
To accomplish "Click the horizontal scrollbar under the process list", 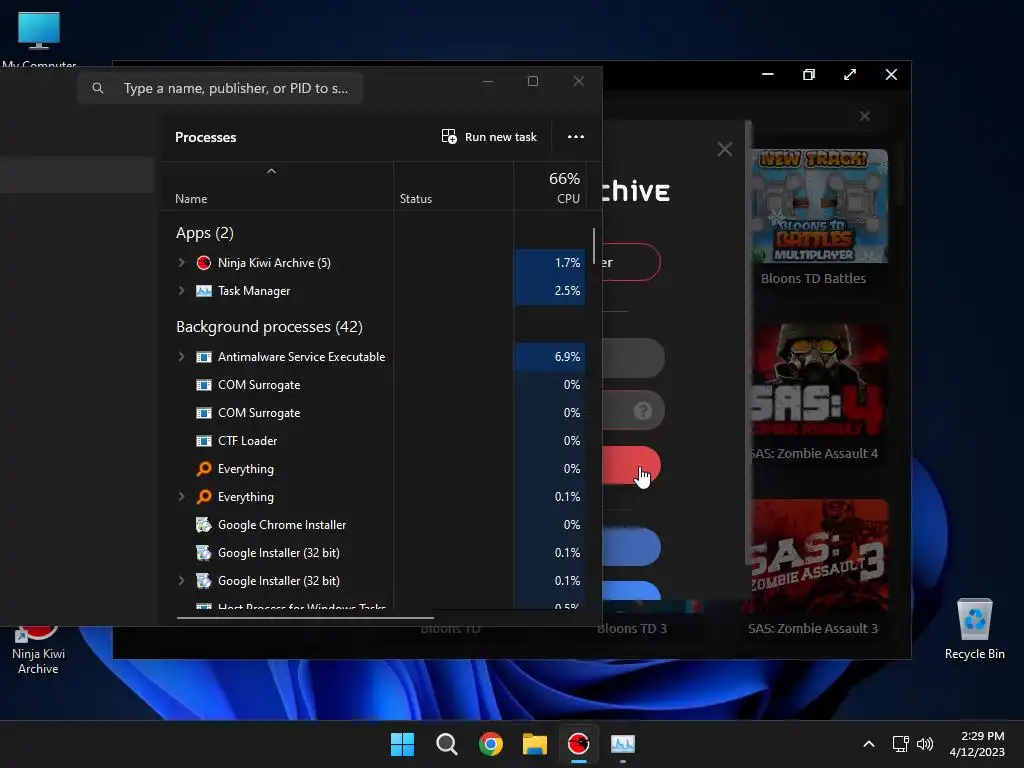I will [x=305, y=617].
